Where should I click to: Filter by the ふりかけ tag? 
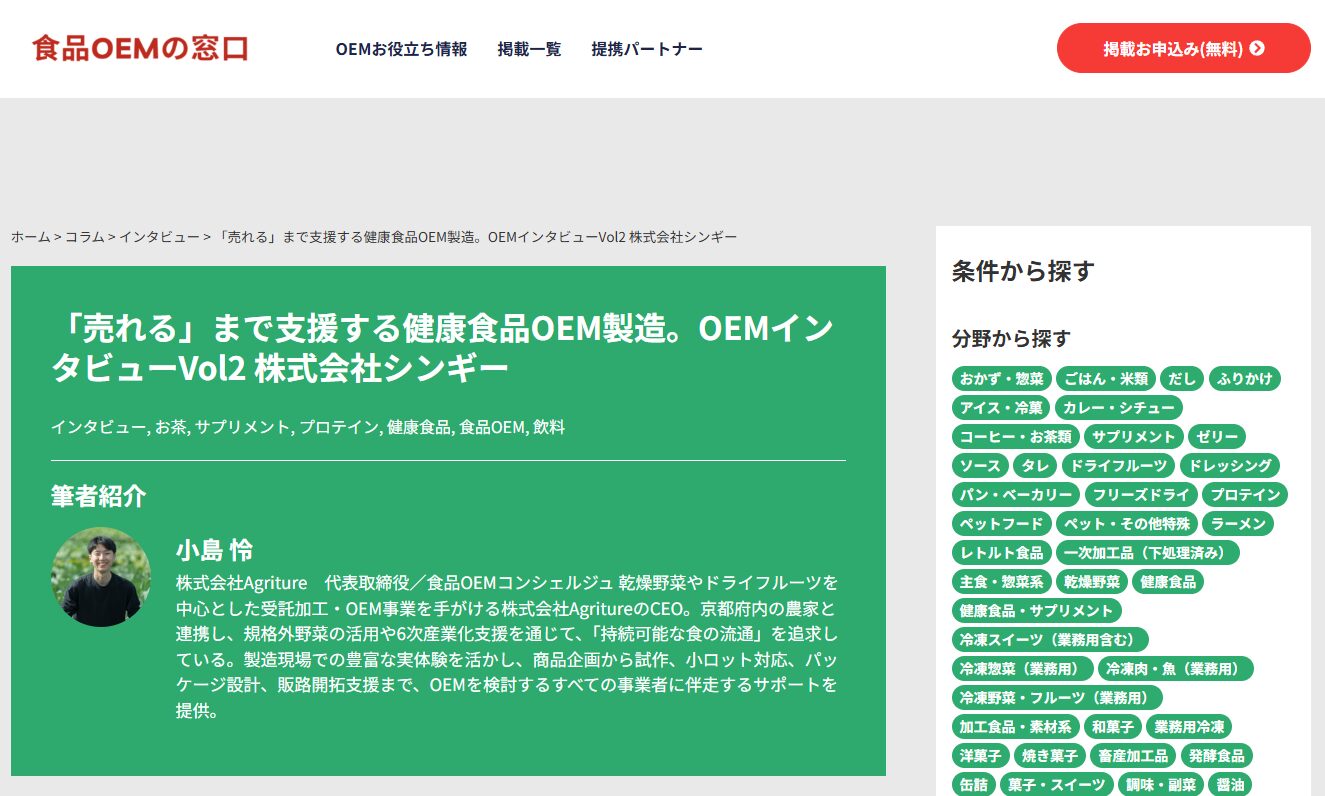(1244, 379)
